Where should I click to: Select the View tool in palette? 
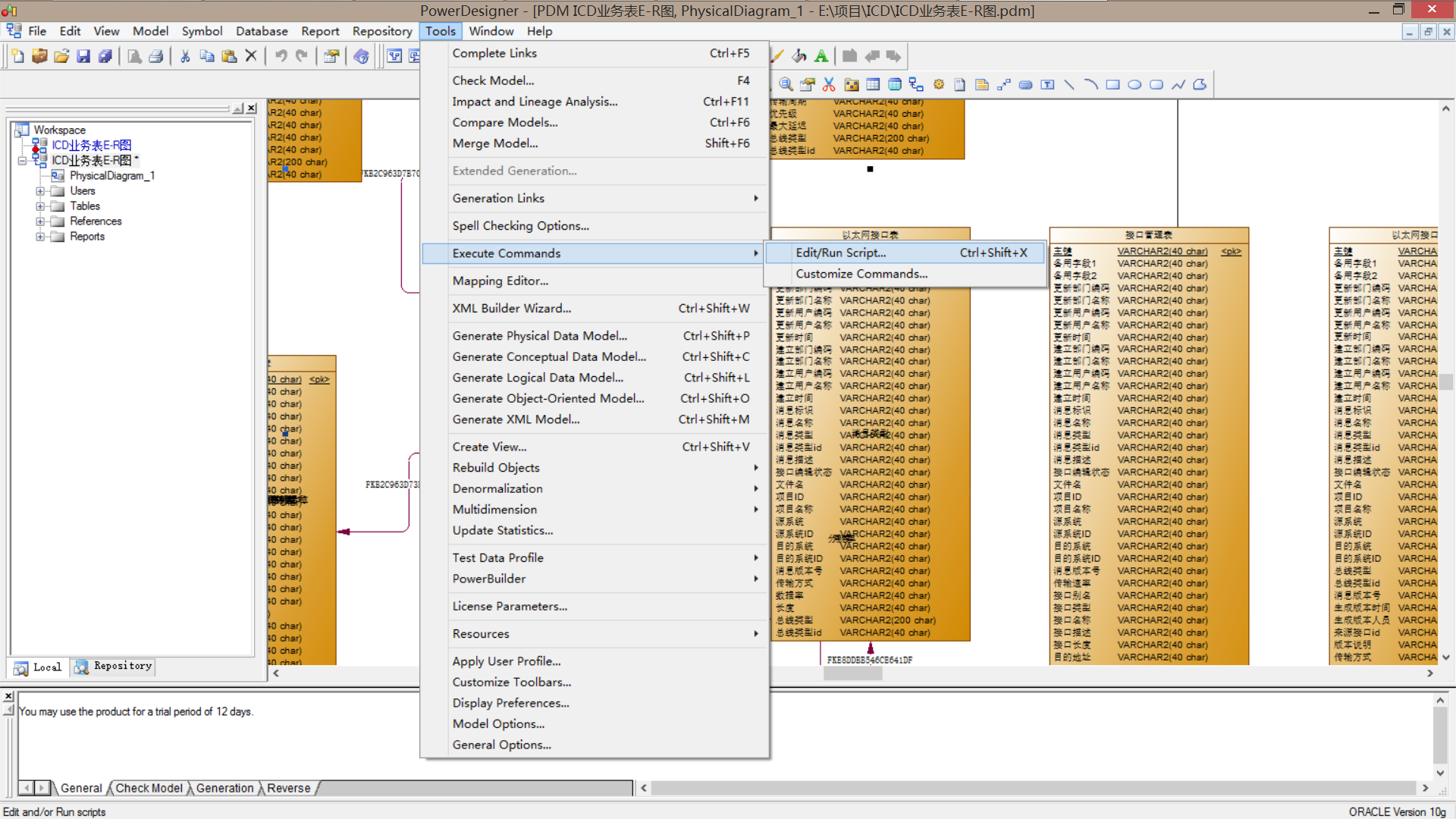pos(895,85)
